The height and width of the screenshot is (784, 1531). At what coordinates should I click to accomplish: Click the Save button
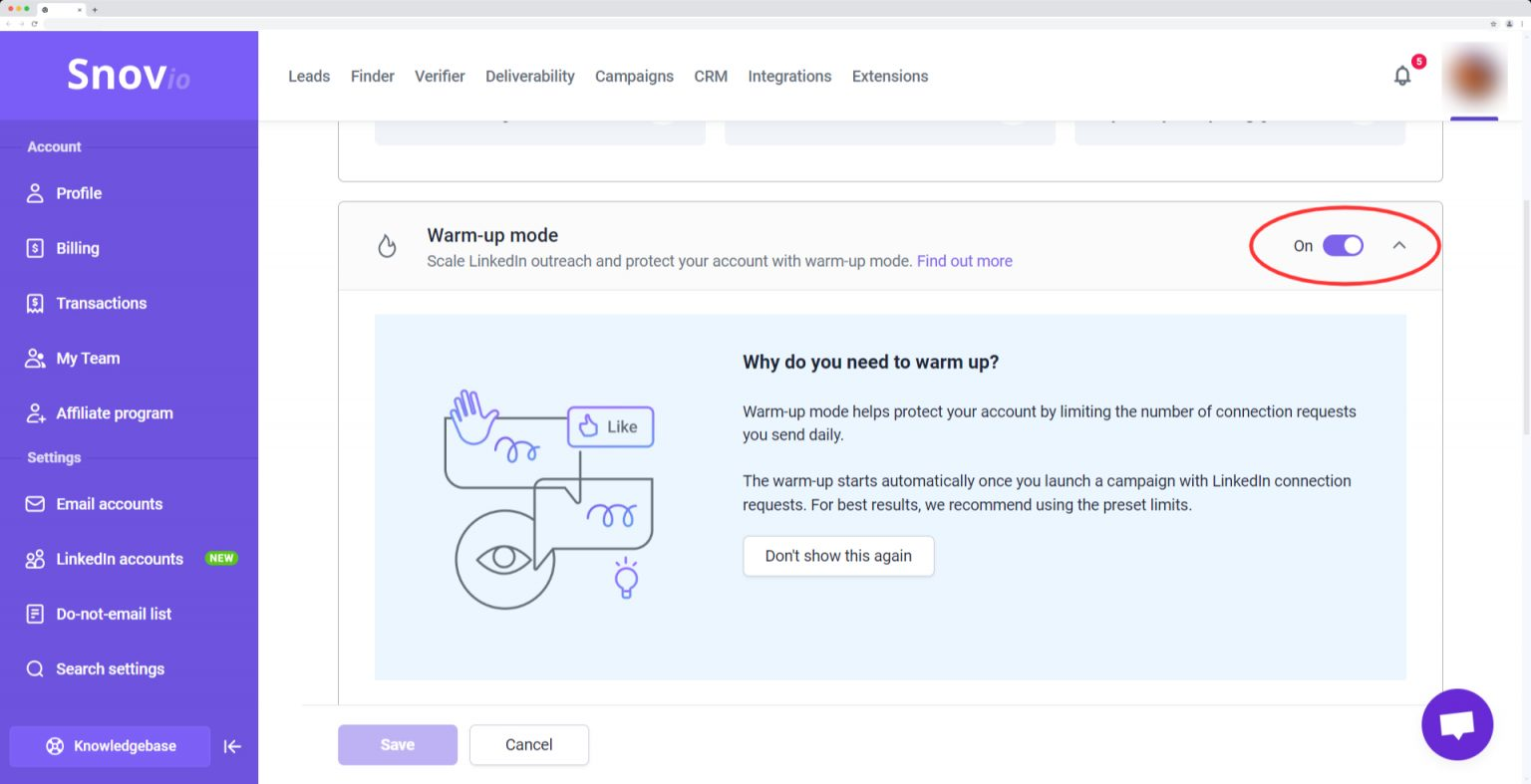pos(398,744)
